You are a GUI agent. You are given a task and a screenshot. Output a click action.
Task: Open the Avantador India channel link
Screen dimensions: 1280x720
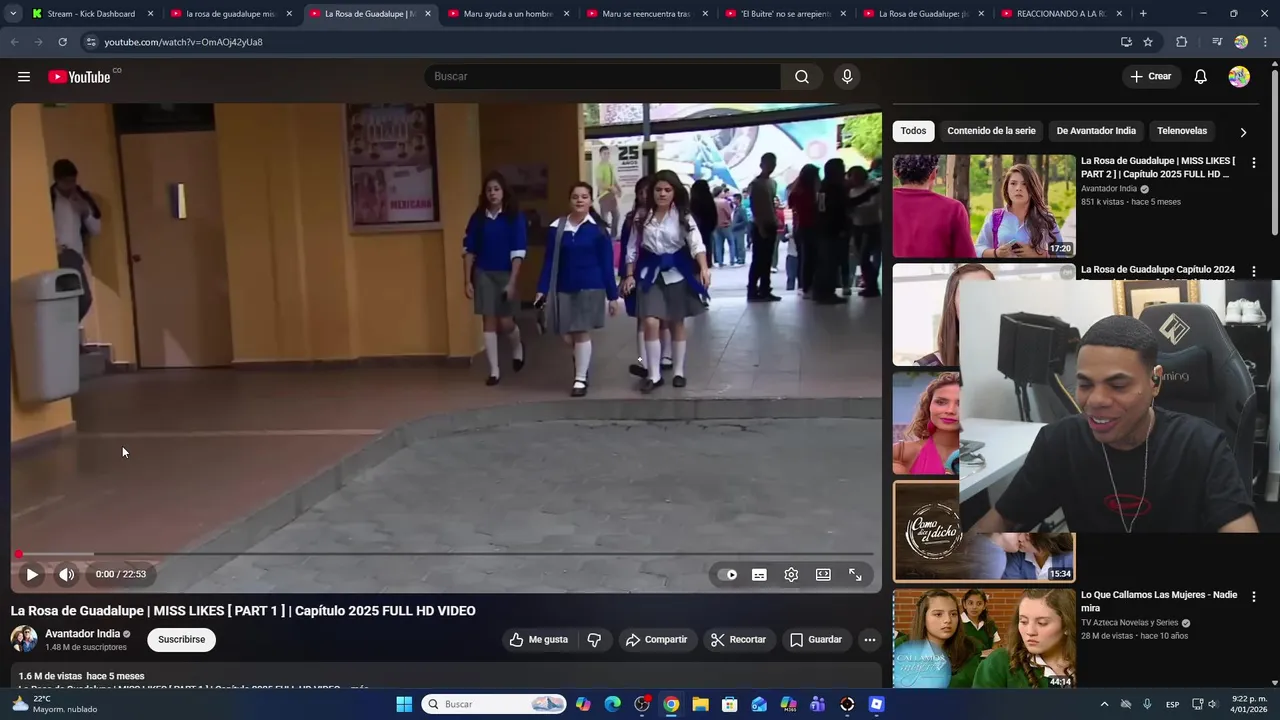pyautogui.click(x=82, y=634)
